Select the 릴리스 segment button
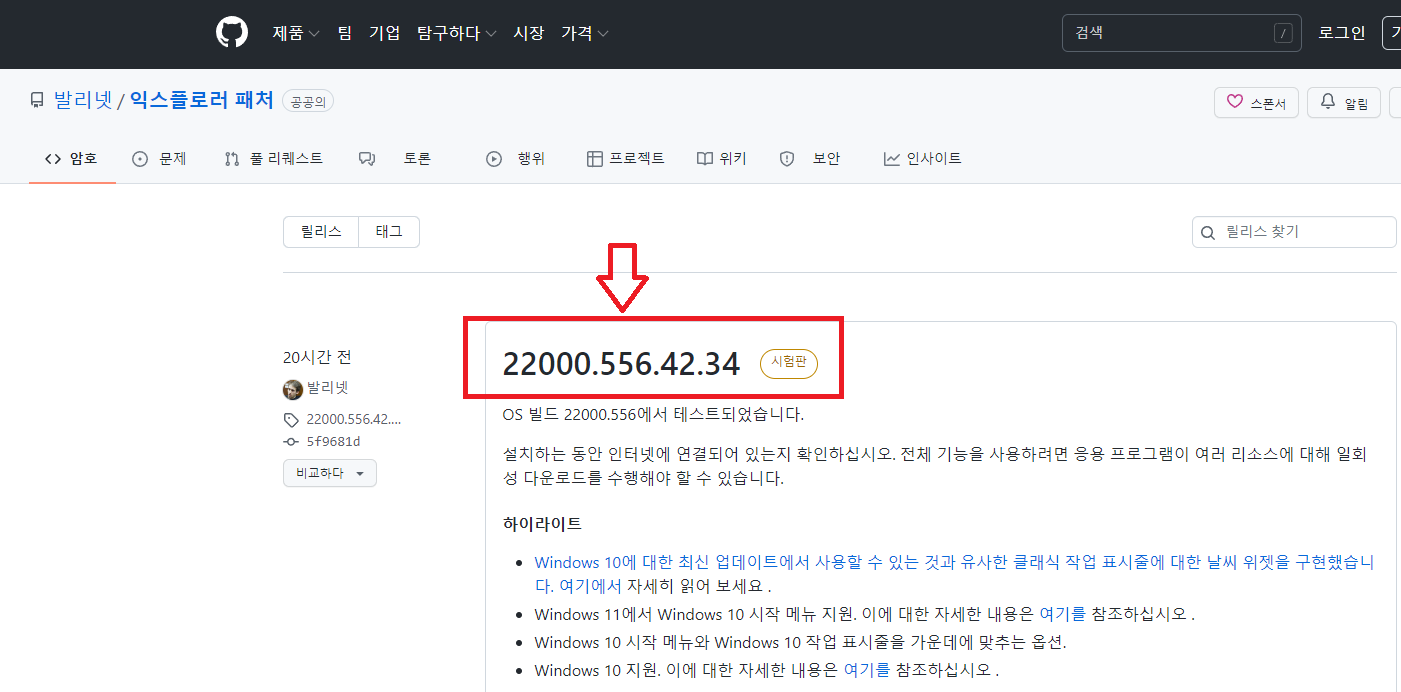 click(x=321, y=232)
